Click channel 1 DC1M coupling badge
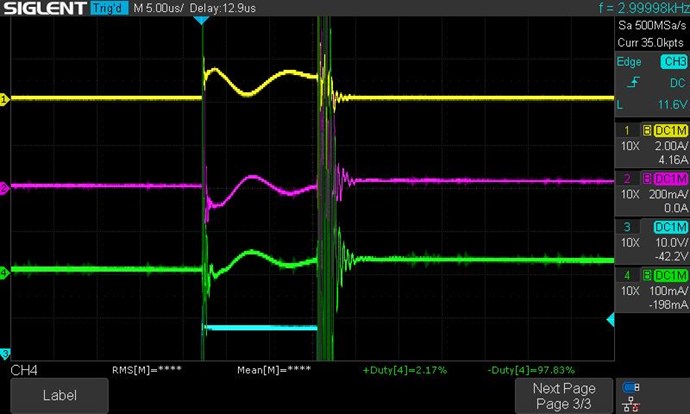The height and width of the screenshot is (414, 690). click(671, 131)
